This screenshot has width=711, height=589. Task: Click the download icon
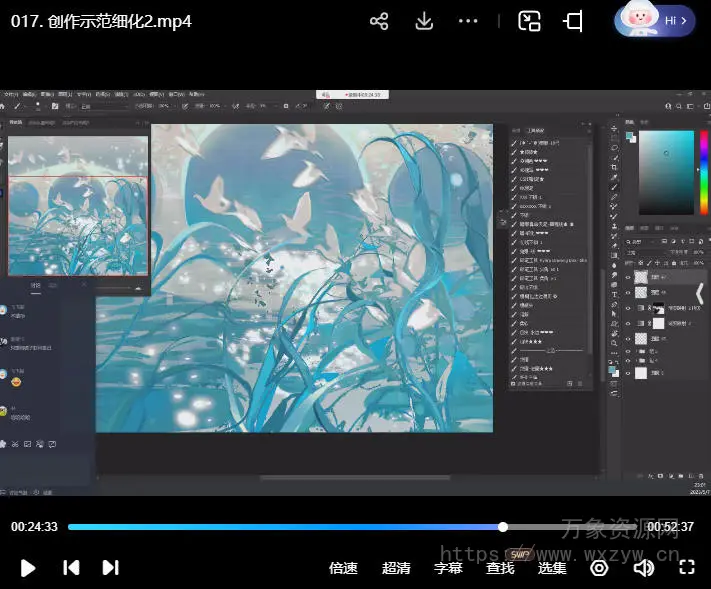[x=424, y=21]
